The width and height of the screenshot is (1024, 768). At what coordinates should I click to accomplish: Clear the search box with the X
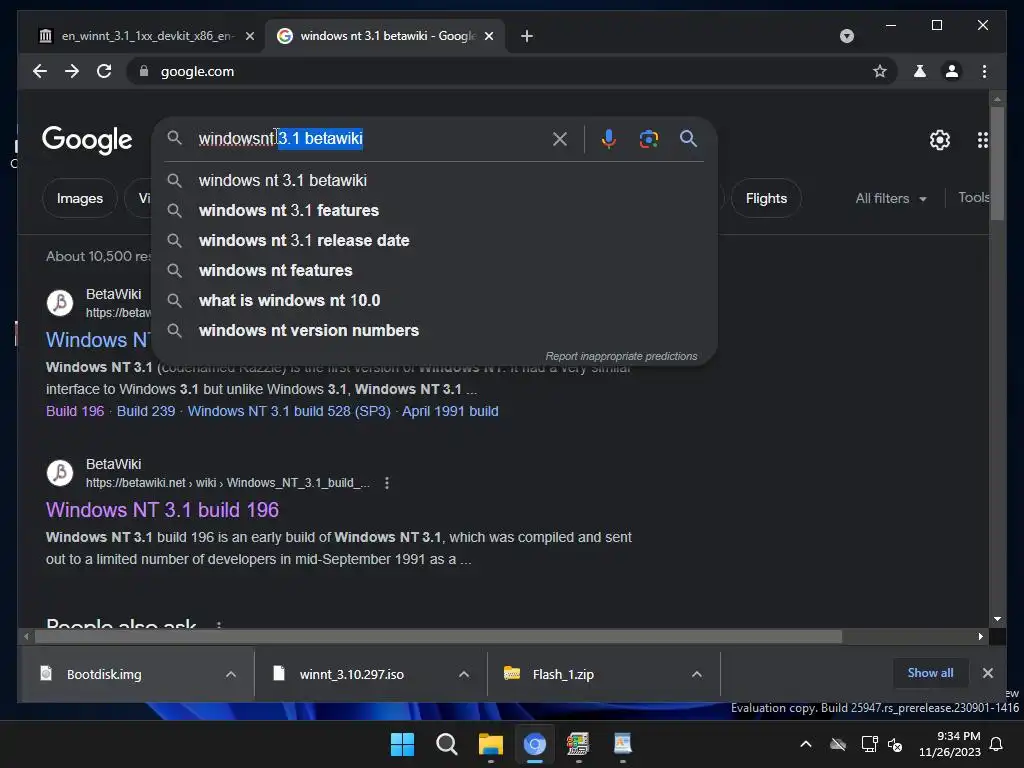click(x=560, y=138)
